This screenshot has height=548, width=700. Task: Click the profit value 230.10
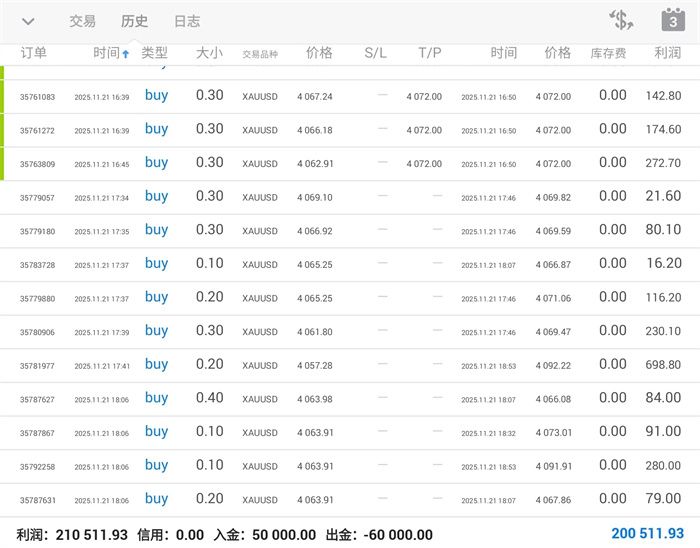click(663, 331)
